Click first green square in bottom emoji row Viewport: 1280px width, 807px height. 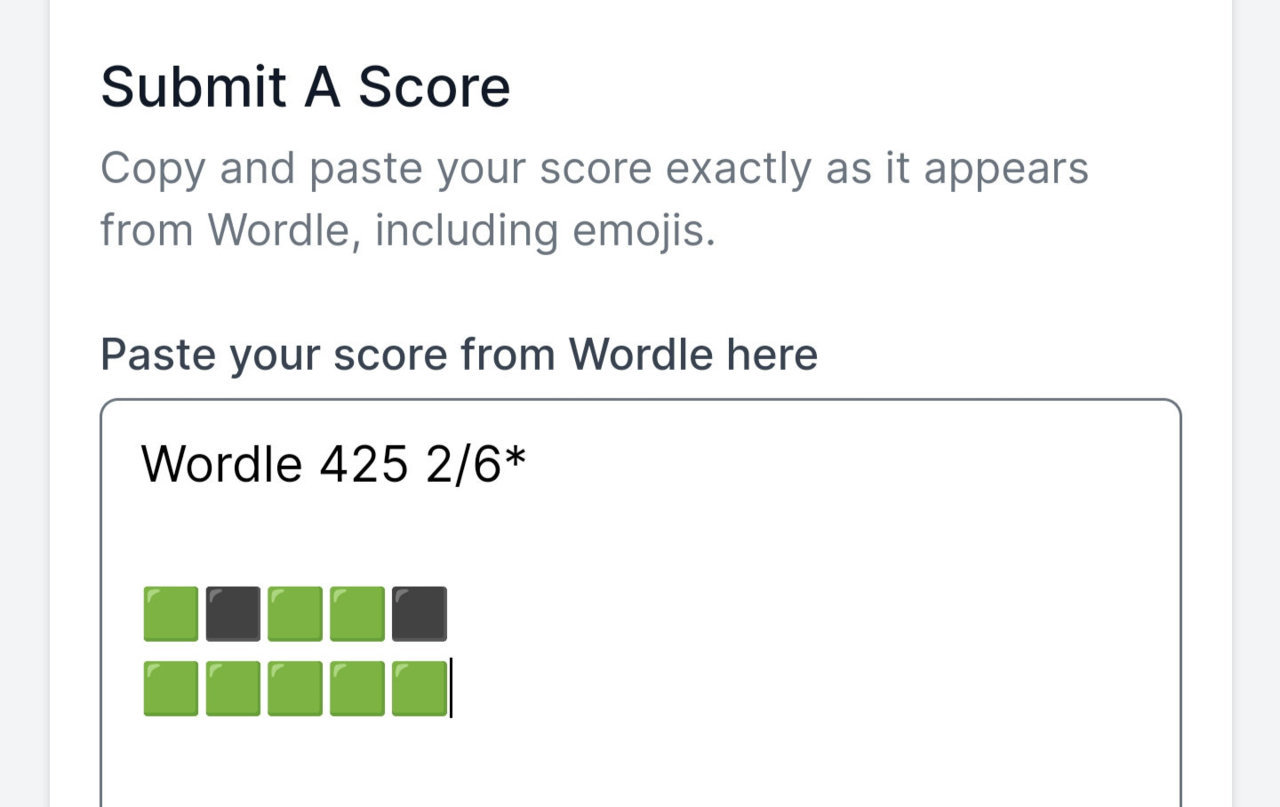click(171, 688)
